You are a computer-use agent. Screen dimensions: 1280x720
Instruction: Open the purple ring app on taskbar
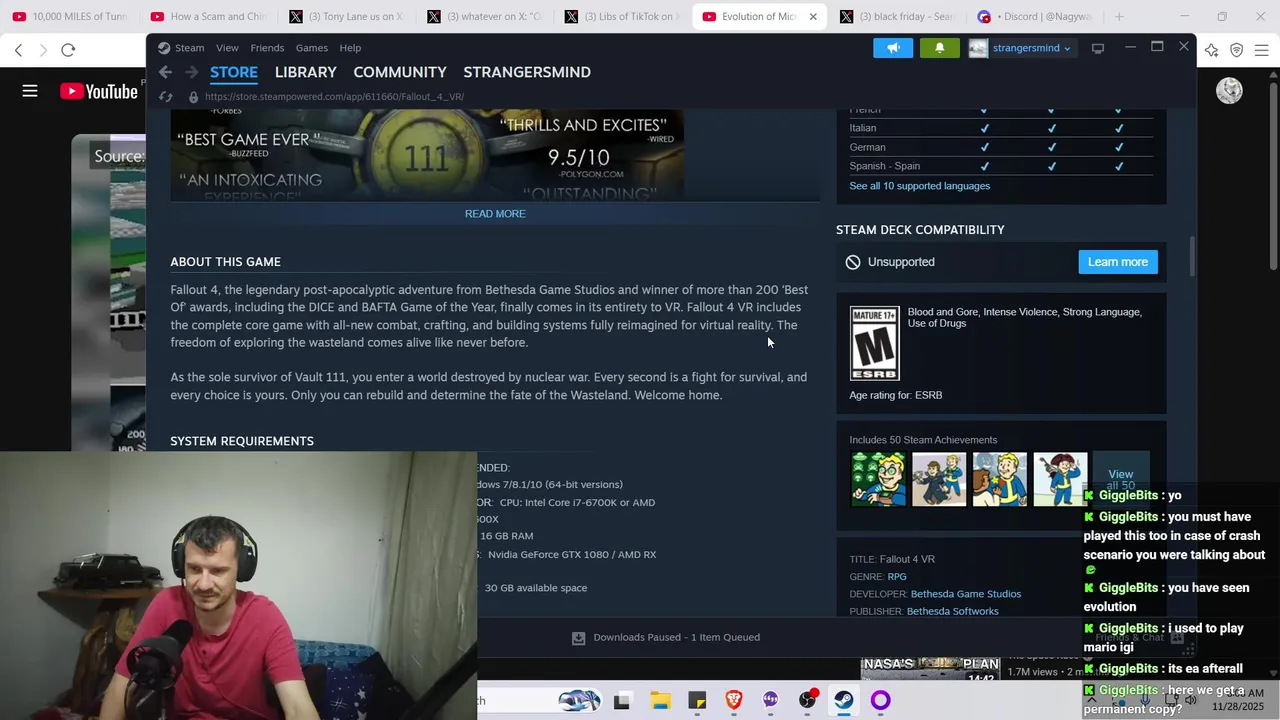[x=880, y=700]
